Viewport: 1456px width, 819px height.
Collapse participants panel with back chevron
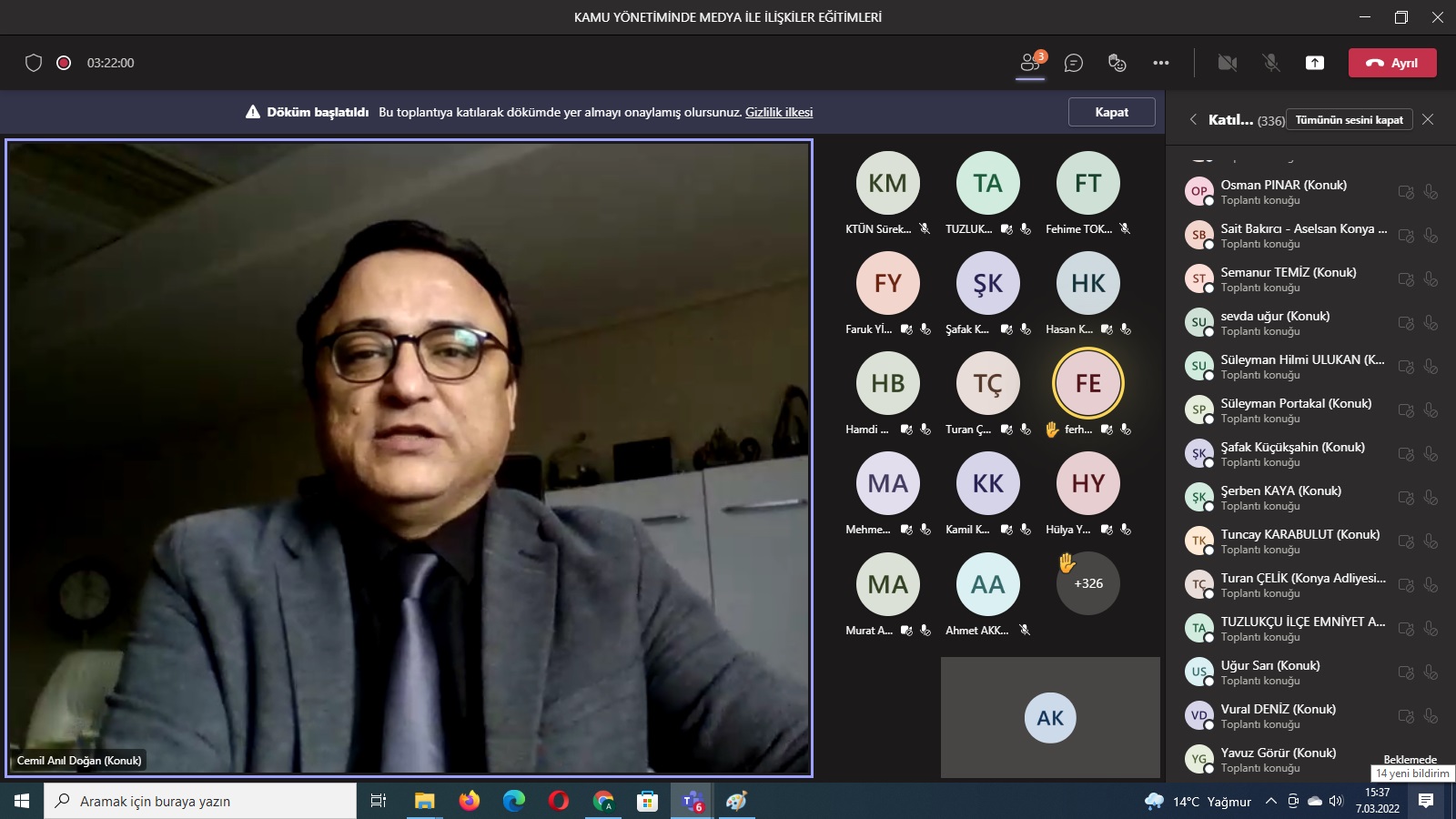(x=1193, y=119)
